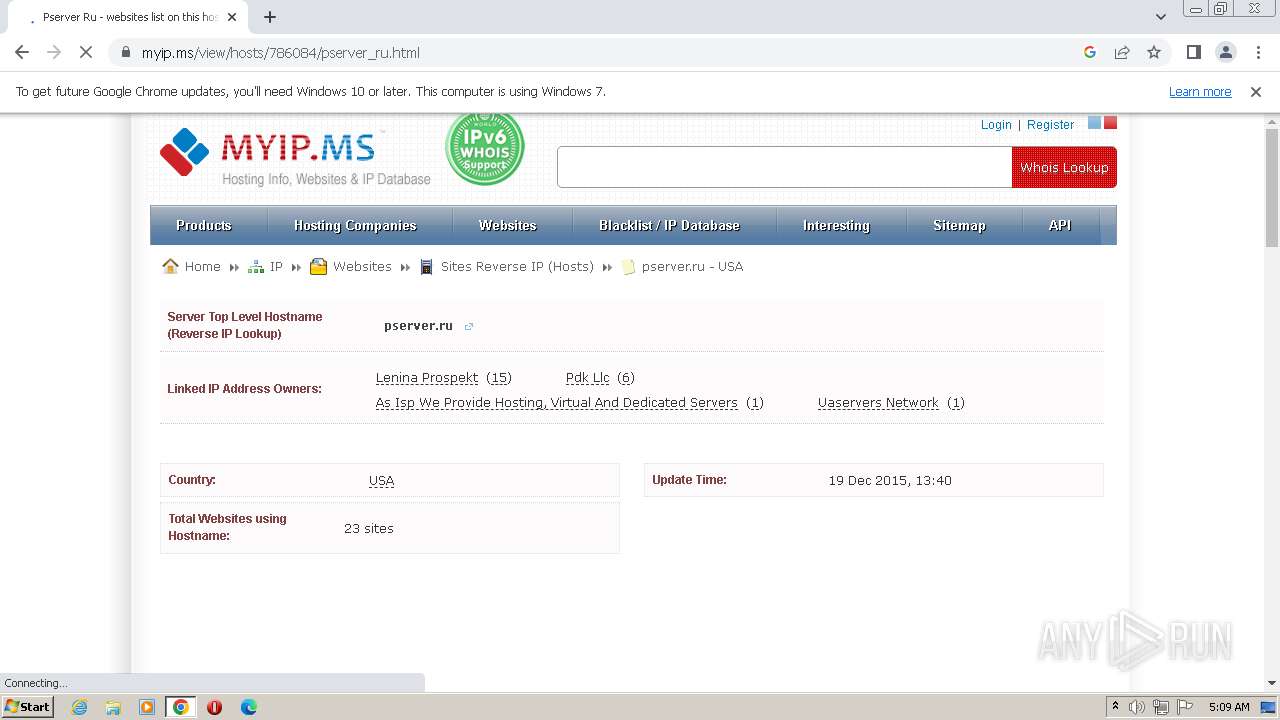1280x720 pixels.
Task: Open a new browser tab
Action: pyautogui.click(x=270, y=17)
